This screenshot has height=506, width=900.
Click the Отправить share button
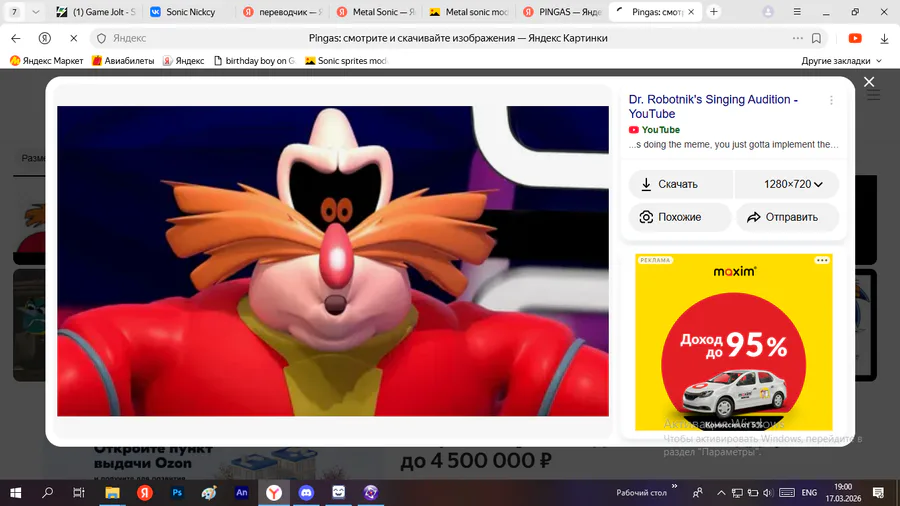click(x=788, y=217)
